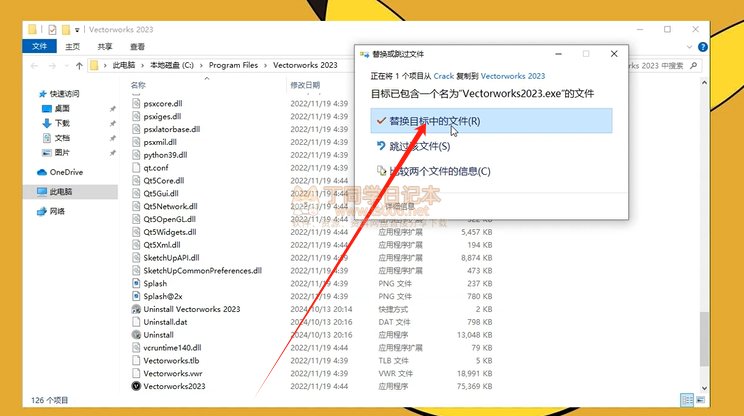The height and width of the screenshot is (416, 744).
Task: Open the 共享 ribbon tab
Action: click(105, 46)
